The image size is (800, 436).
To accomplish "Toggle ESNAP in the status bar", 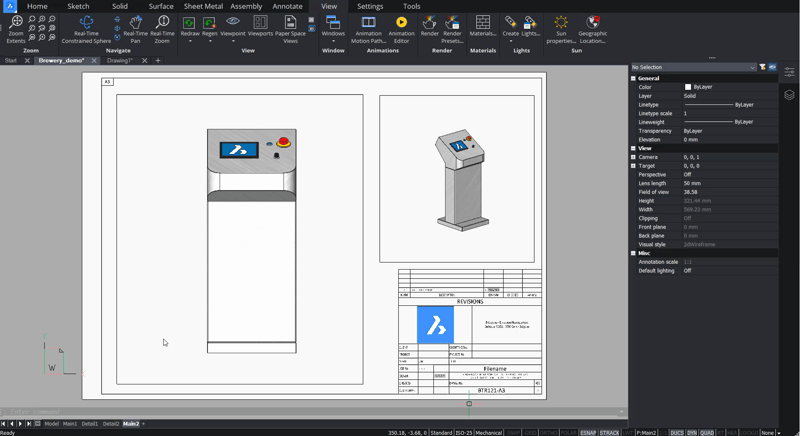I will tap(588, 432).
